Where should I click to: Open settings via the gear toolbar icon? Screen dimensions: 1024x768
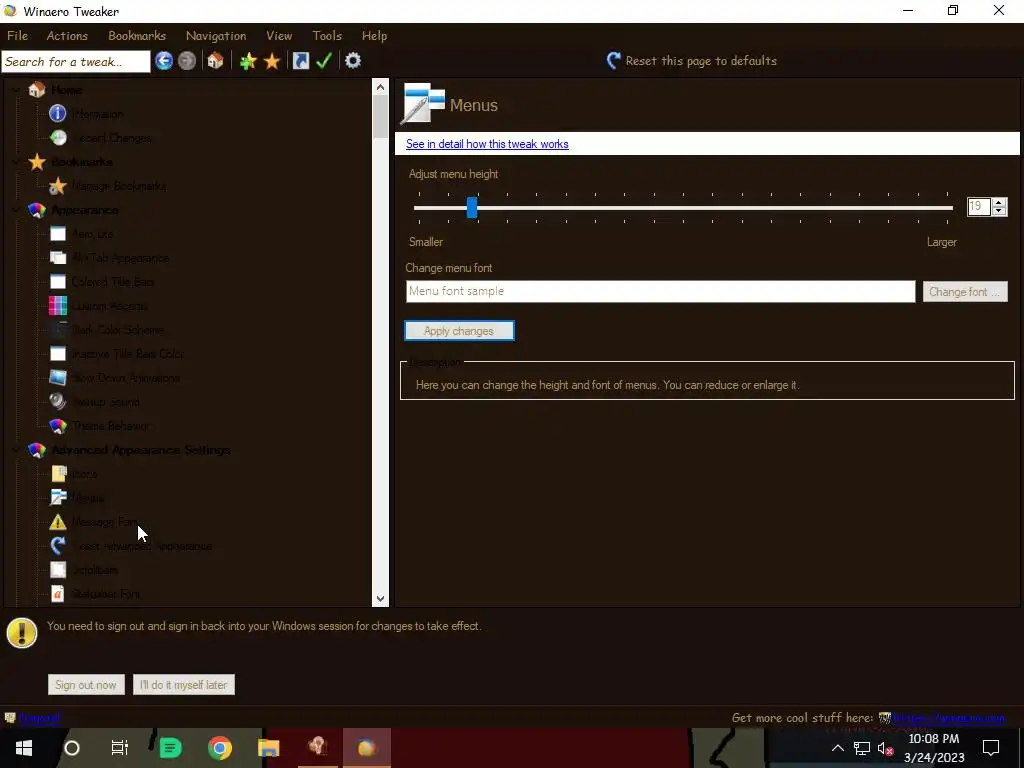click(x=353, y=61)
